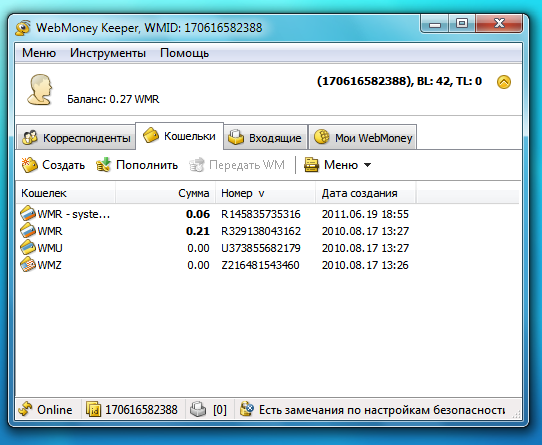Screen dimensions: 542x445
Task: Open the Помощь menu
Action: [x=184, y=53]
